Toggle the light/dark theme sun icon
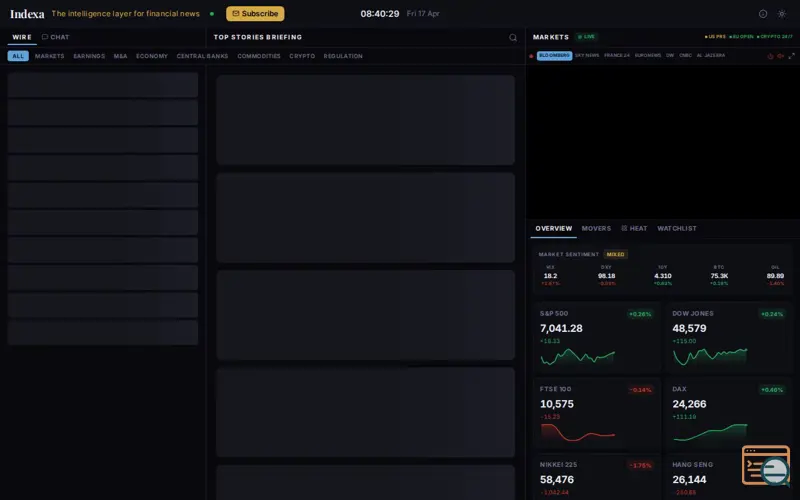This screenshot has height=500, width=800. pos(781,14)
